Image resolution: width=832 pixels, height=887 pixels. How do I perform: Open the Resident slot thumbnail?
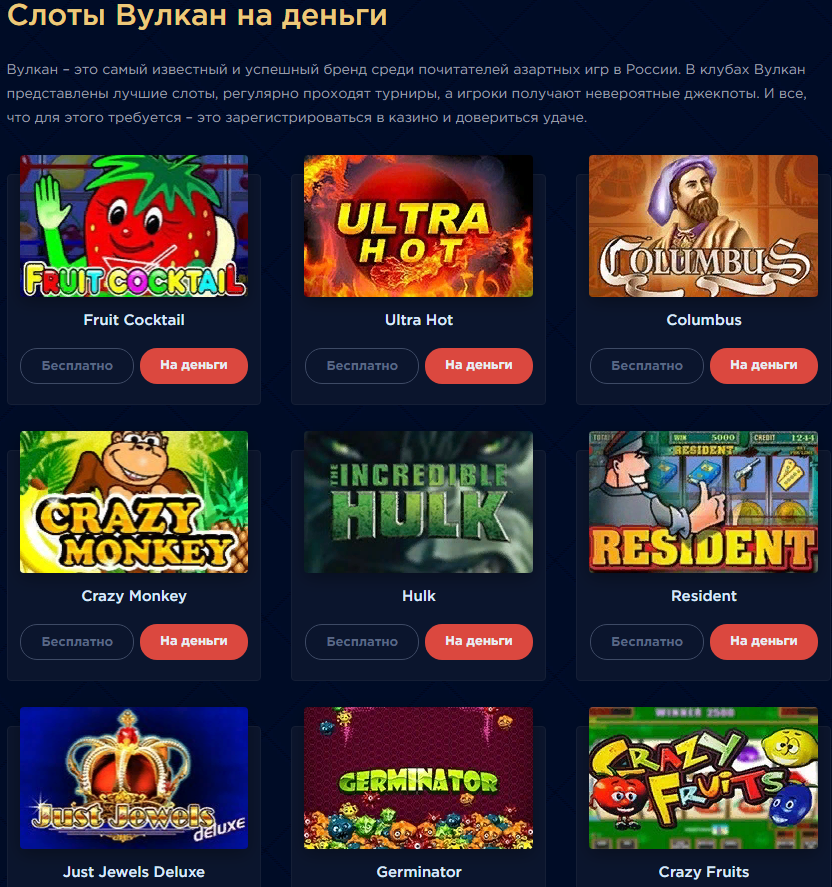coord(703,502)
